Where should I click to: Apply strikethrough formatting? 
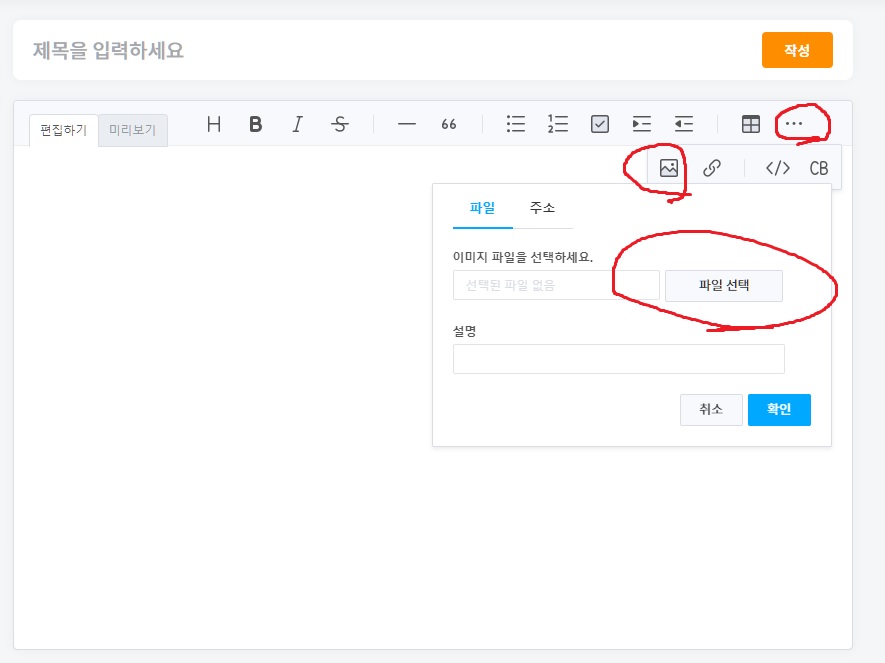pos(340,124)
